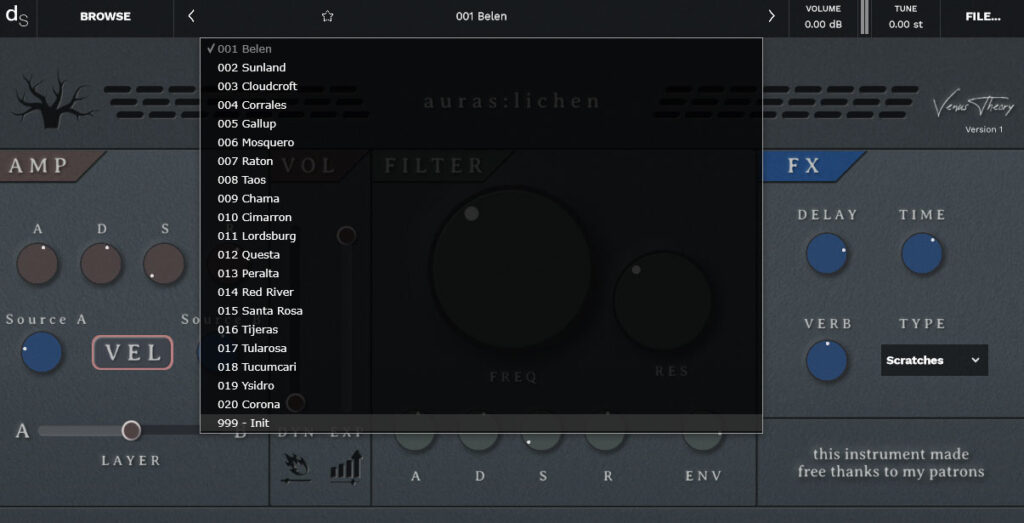Click the Venus Theory signature logo

pyautogui.click(x=973, y=104)
